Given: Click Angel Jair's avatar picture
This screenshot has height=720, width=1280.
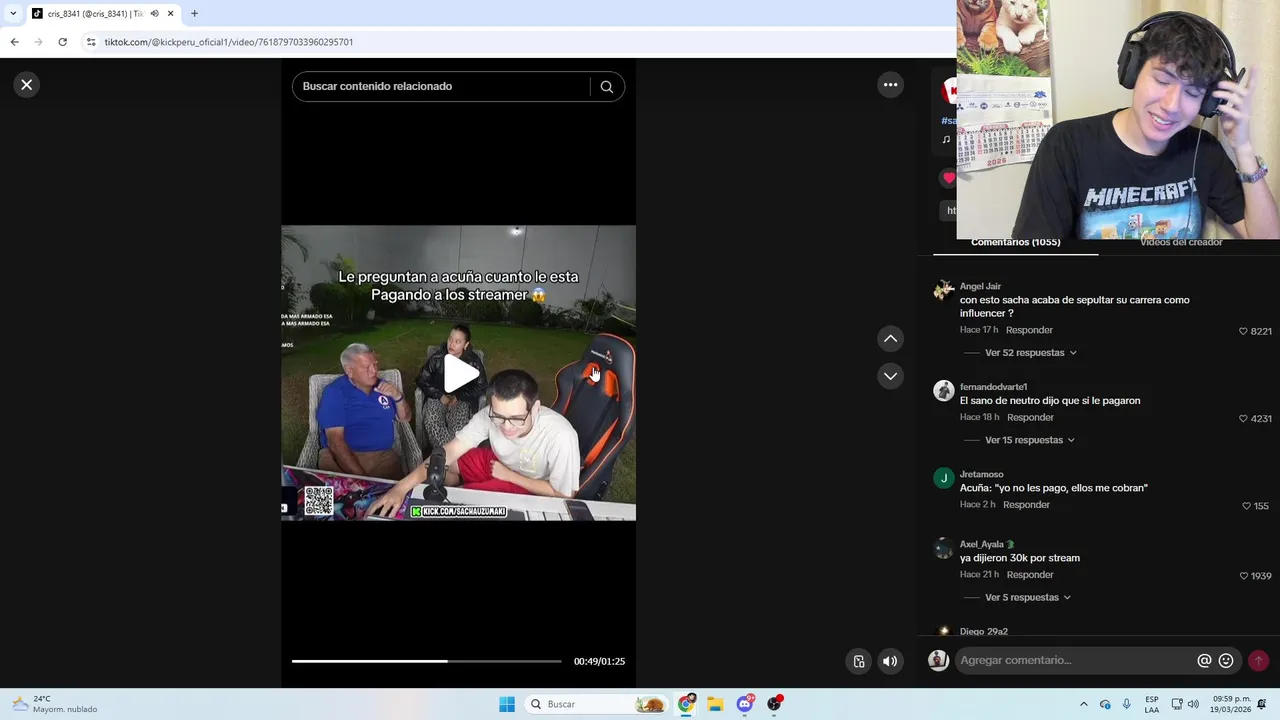Looking at the screenshot, I should coord(943,290).
